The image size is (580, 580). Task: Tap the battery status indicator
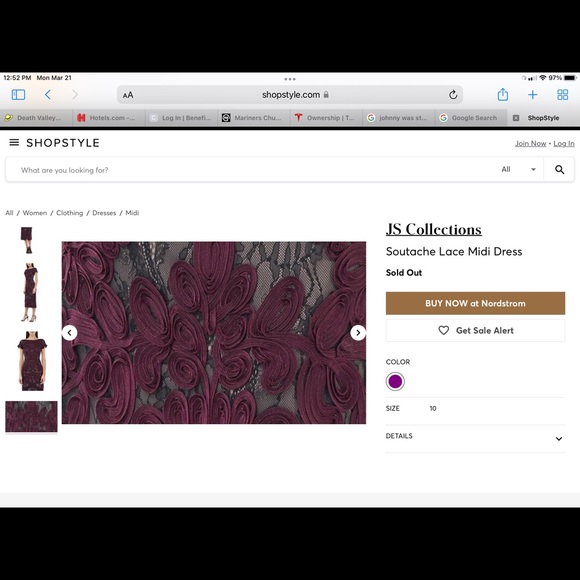pyautogui.click(x=570, y=78)
